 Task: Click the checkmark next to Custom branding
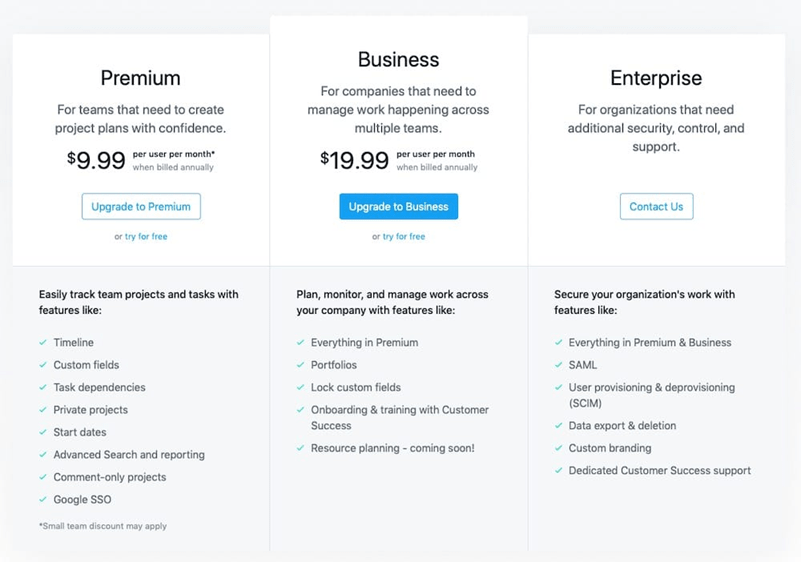tap(558, 448)
